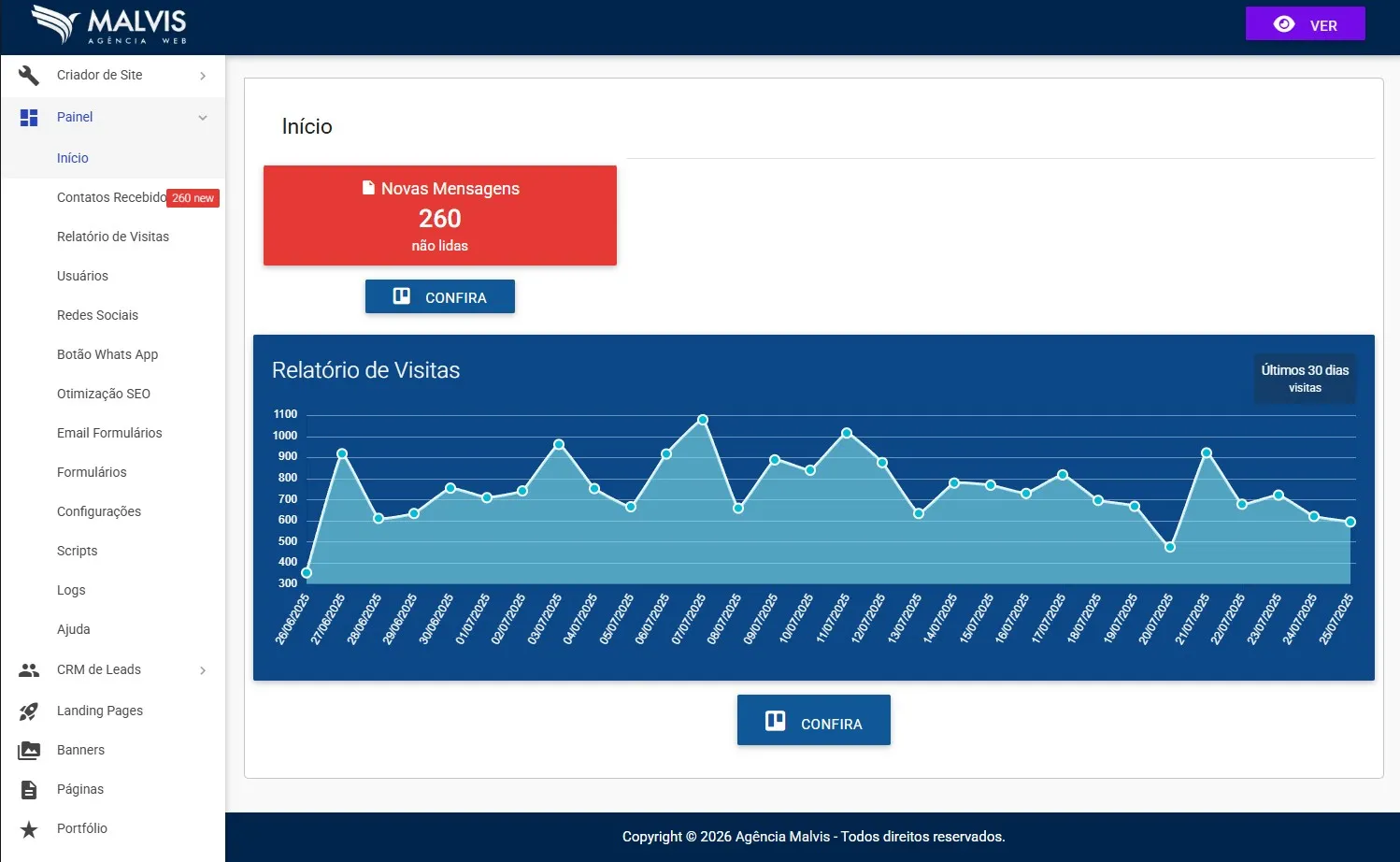Click the CRM de Leads people icon
This screenshot has height=862, width=1400.
point(29,670)
